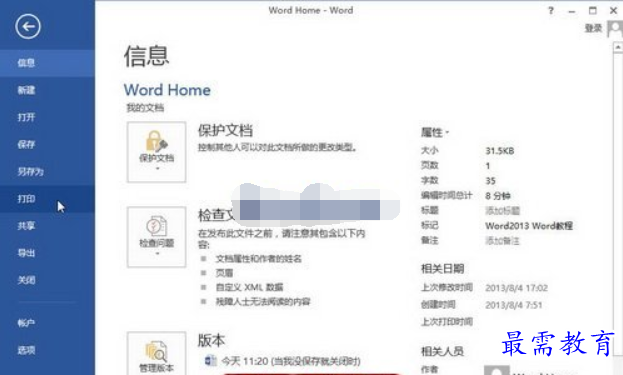Select 新建 in the backstage menu
The width and height of the screenshot is (623, 375).
tap(47, 90)
